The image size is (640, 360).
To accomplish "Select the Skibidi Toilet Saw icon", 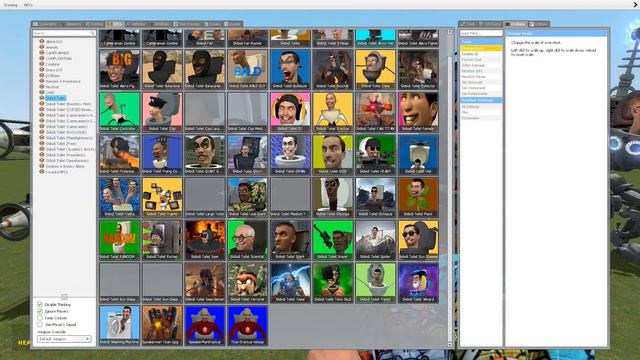I will point(205,240).
